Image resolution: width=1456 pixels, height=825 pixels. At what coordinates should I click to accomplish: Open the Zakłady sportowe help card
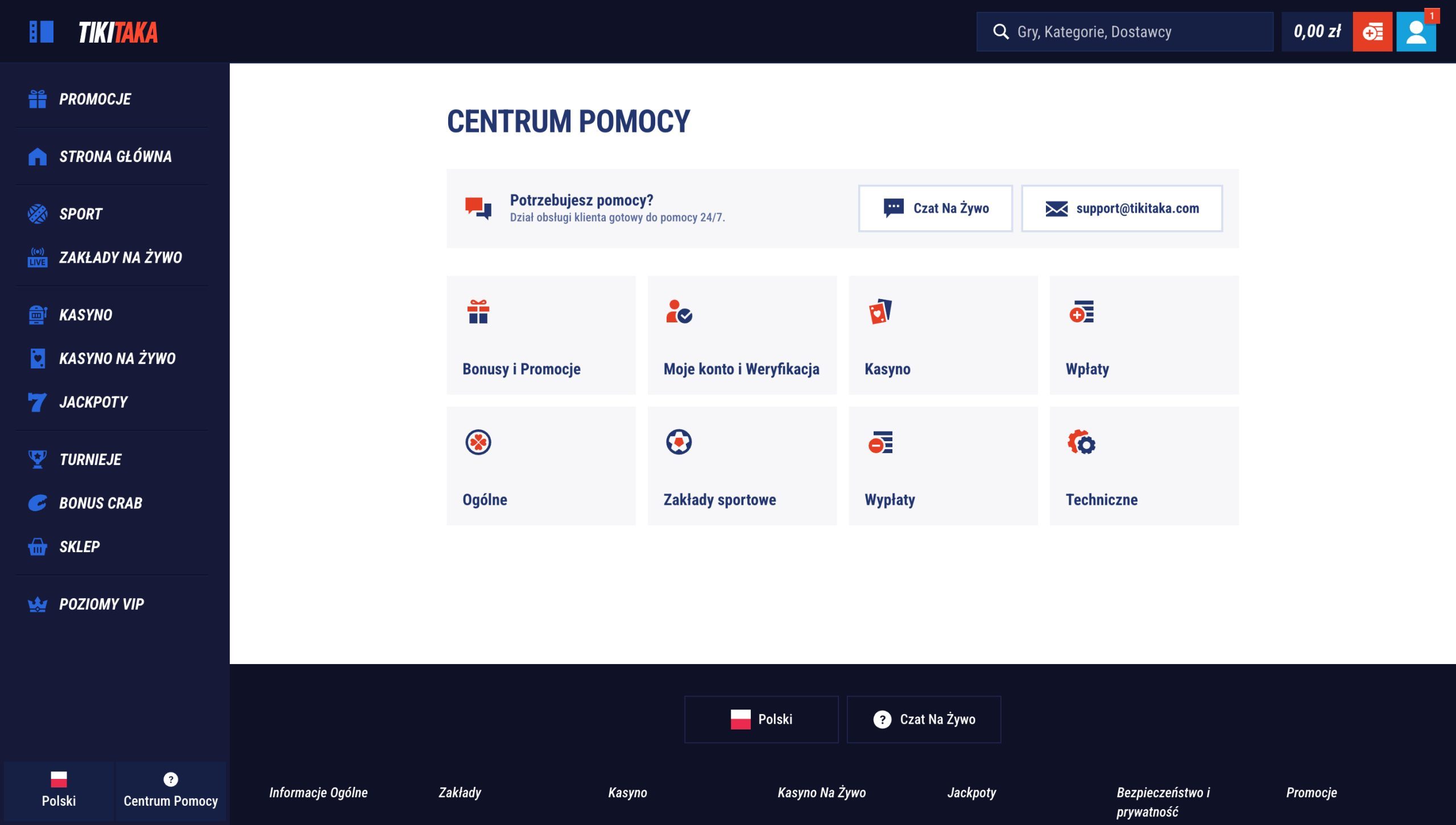[742, 466]
